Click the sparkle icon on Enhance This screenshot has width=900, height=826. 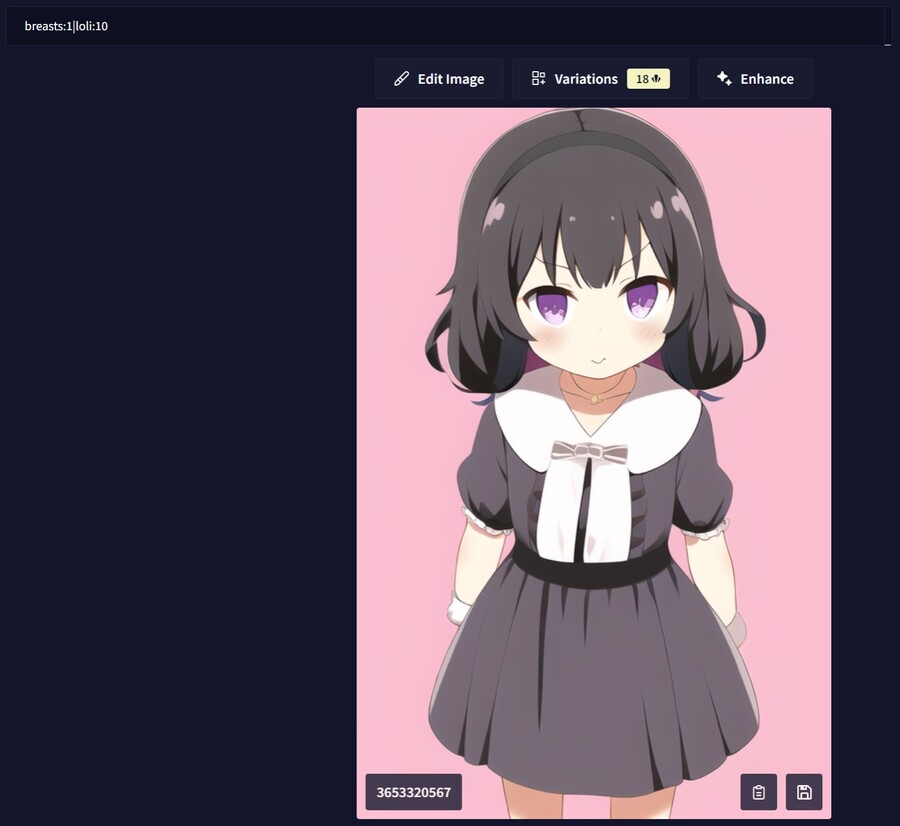[x=724, y=79]
